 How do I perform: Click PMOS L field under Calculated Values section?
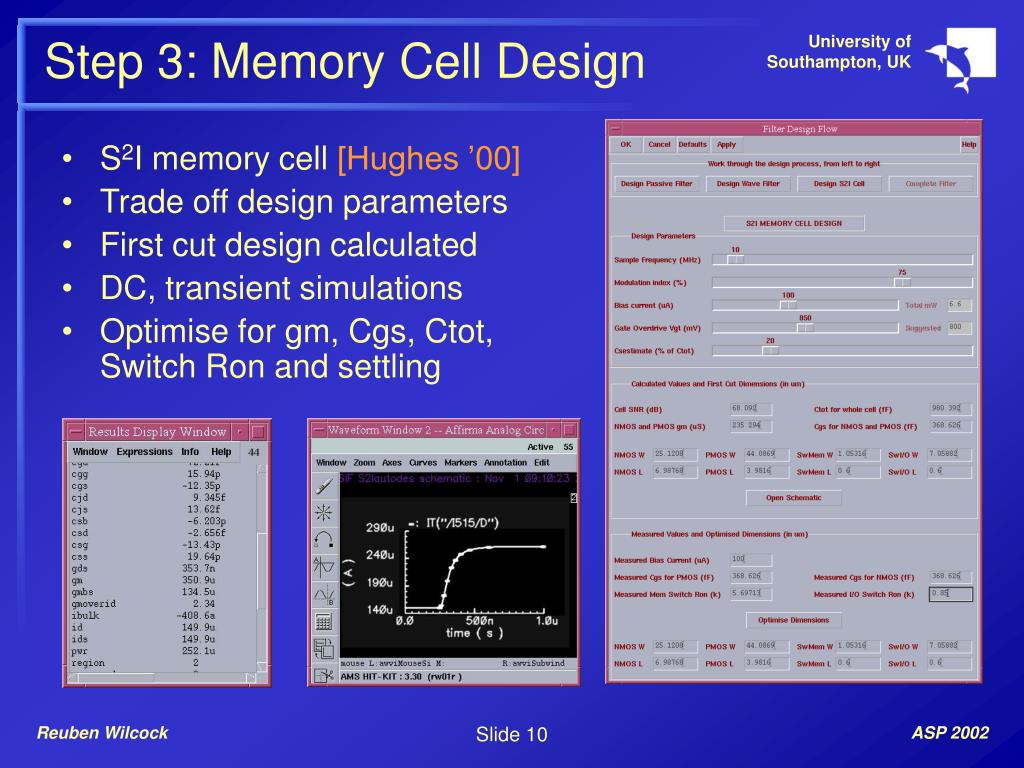[x=767, y=471]
